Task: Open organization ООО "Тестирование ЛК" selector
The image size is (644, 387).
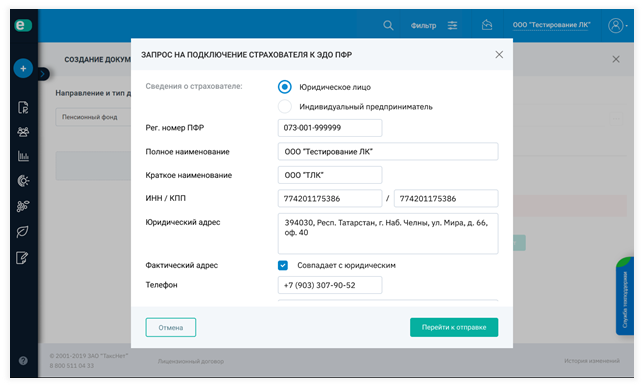Action: pos(551,25)
